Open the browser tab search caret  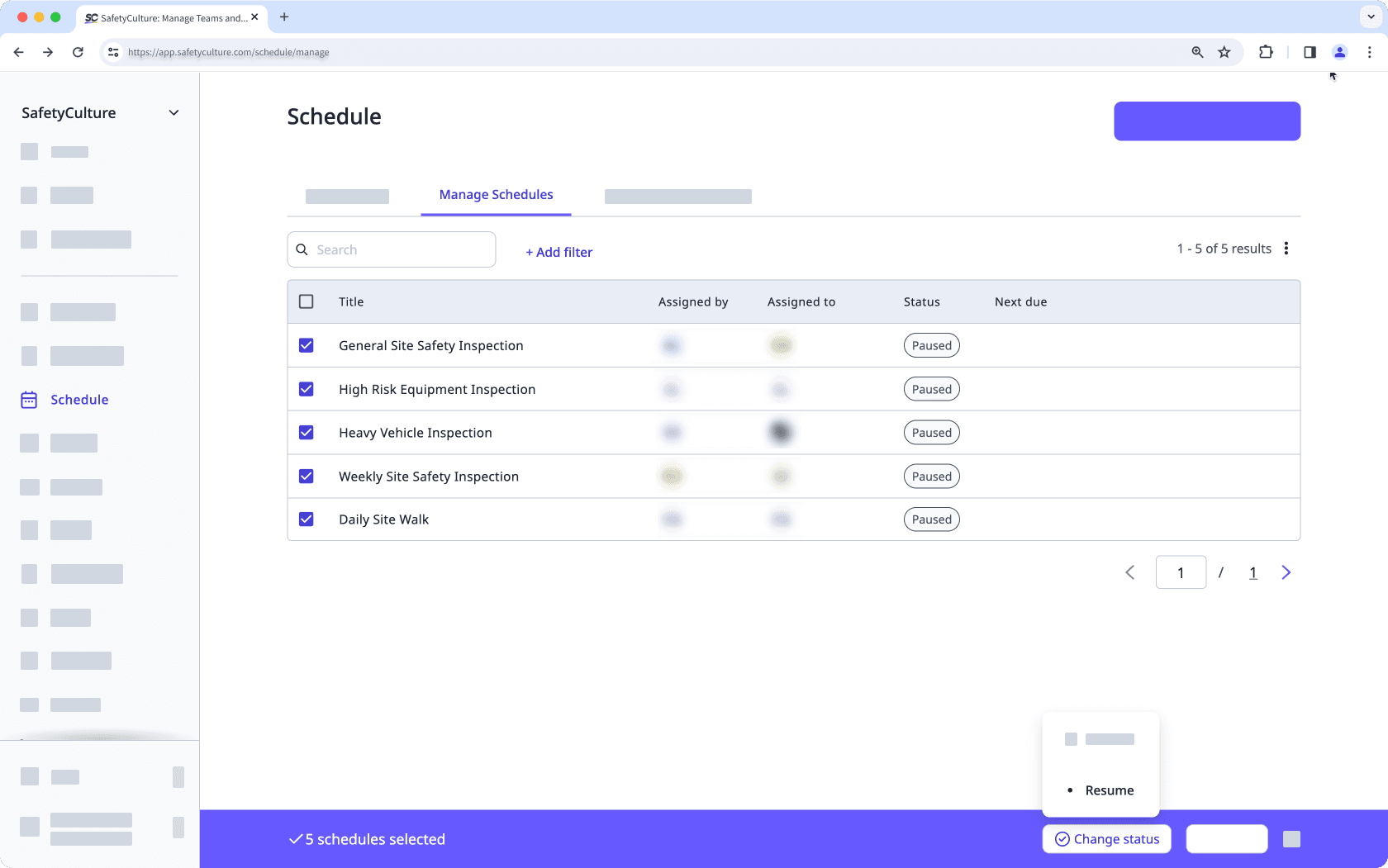pos(1369,17)
